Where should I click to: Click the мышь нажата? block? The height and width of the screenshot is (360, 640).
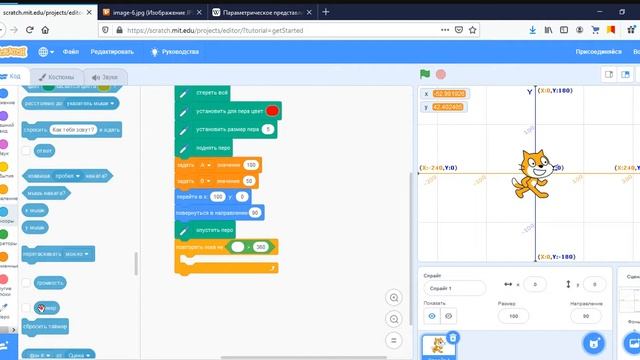coord(46,193)
